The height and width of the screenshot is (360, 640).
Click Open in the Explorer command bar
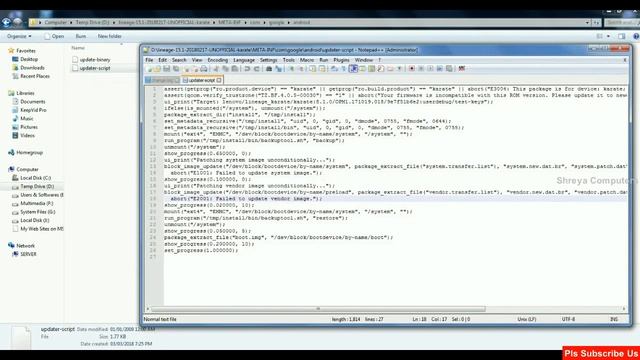(x=54, y=36)
